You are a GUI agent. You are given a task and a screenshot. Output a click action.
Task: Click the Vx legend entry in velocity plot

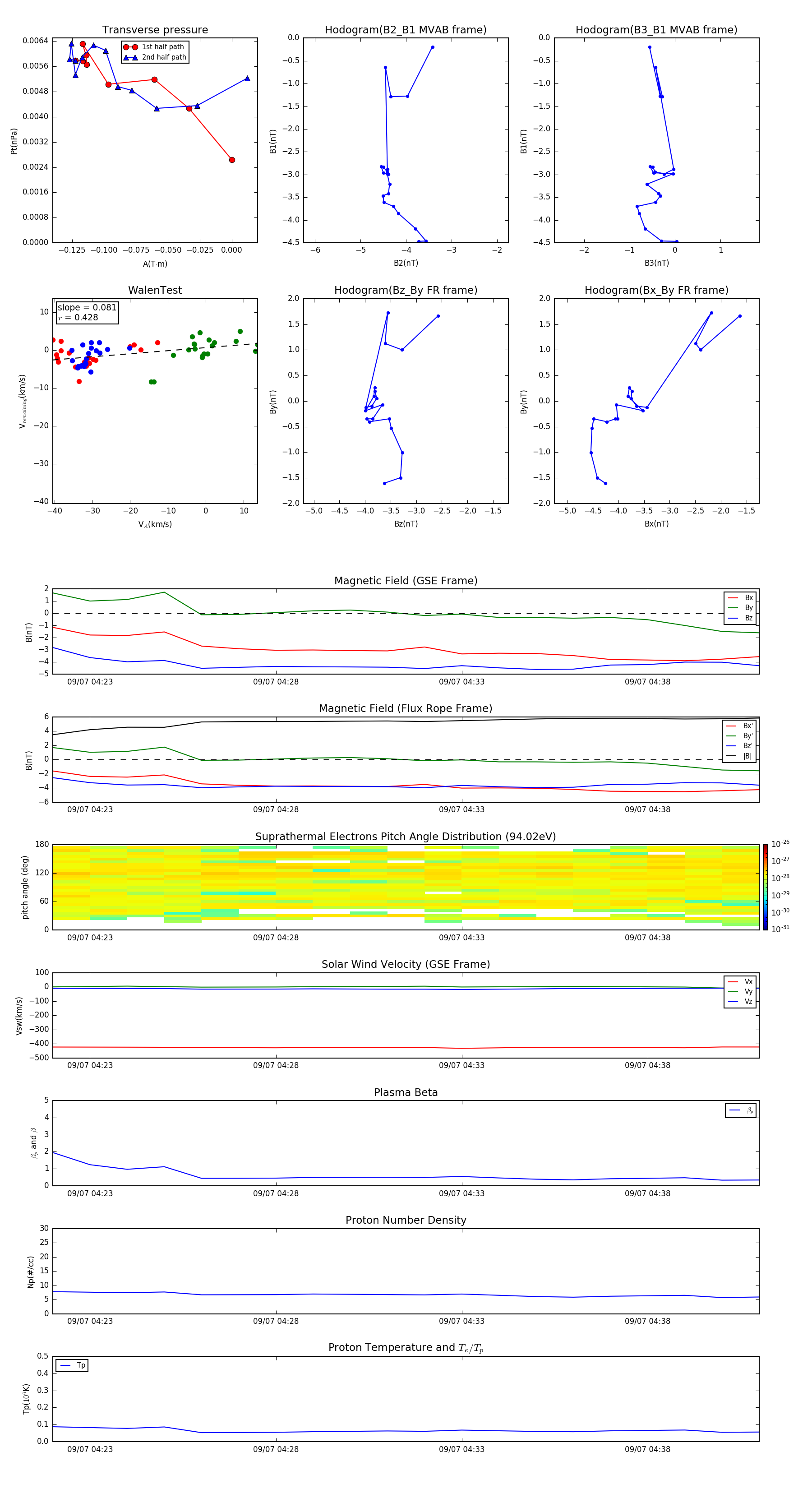740,982
